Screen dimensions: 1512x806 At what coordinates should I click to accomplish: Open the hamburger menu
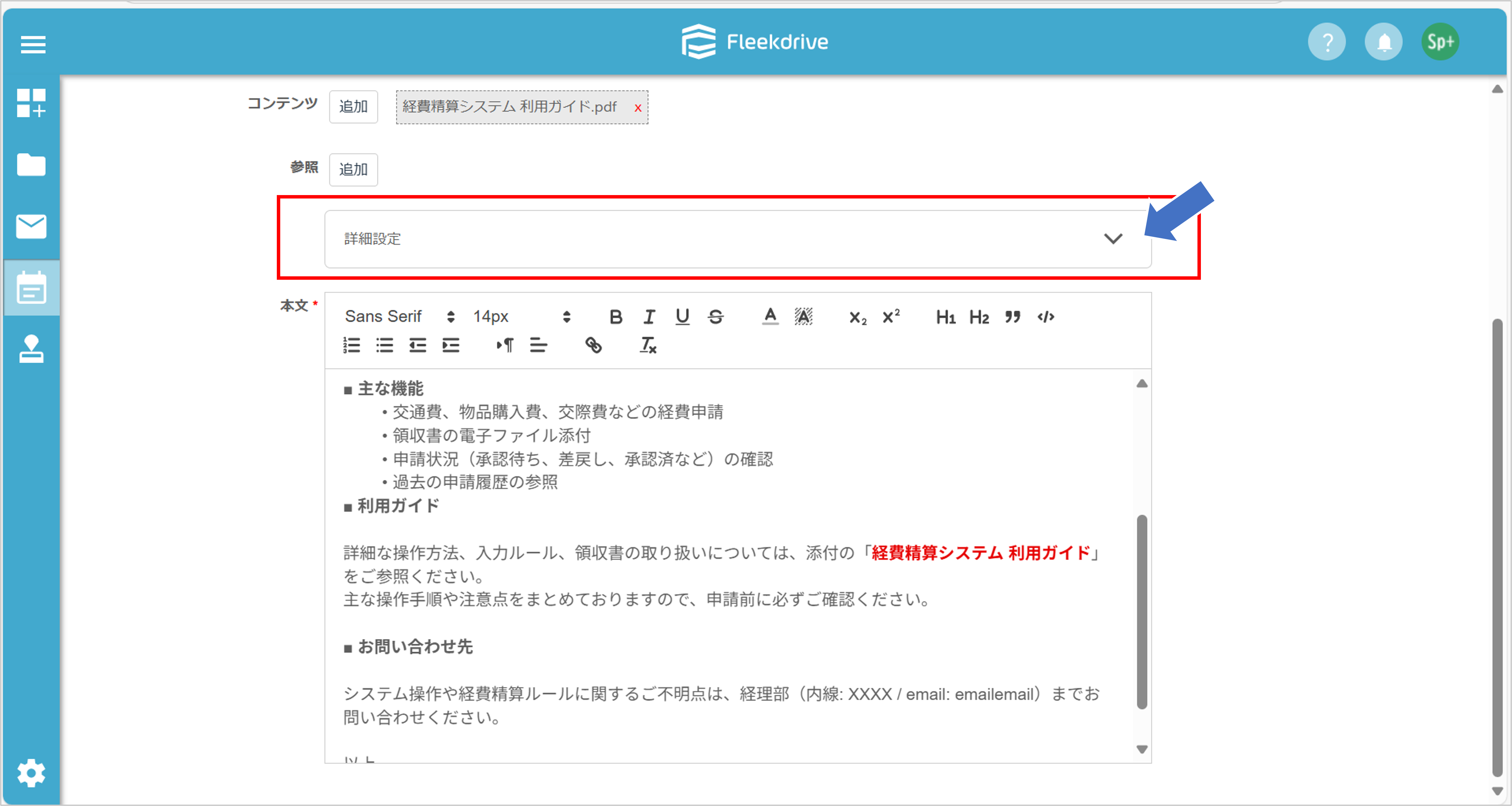tap(33, 44)
